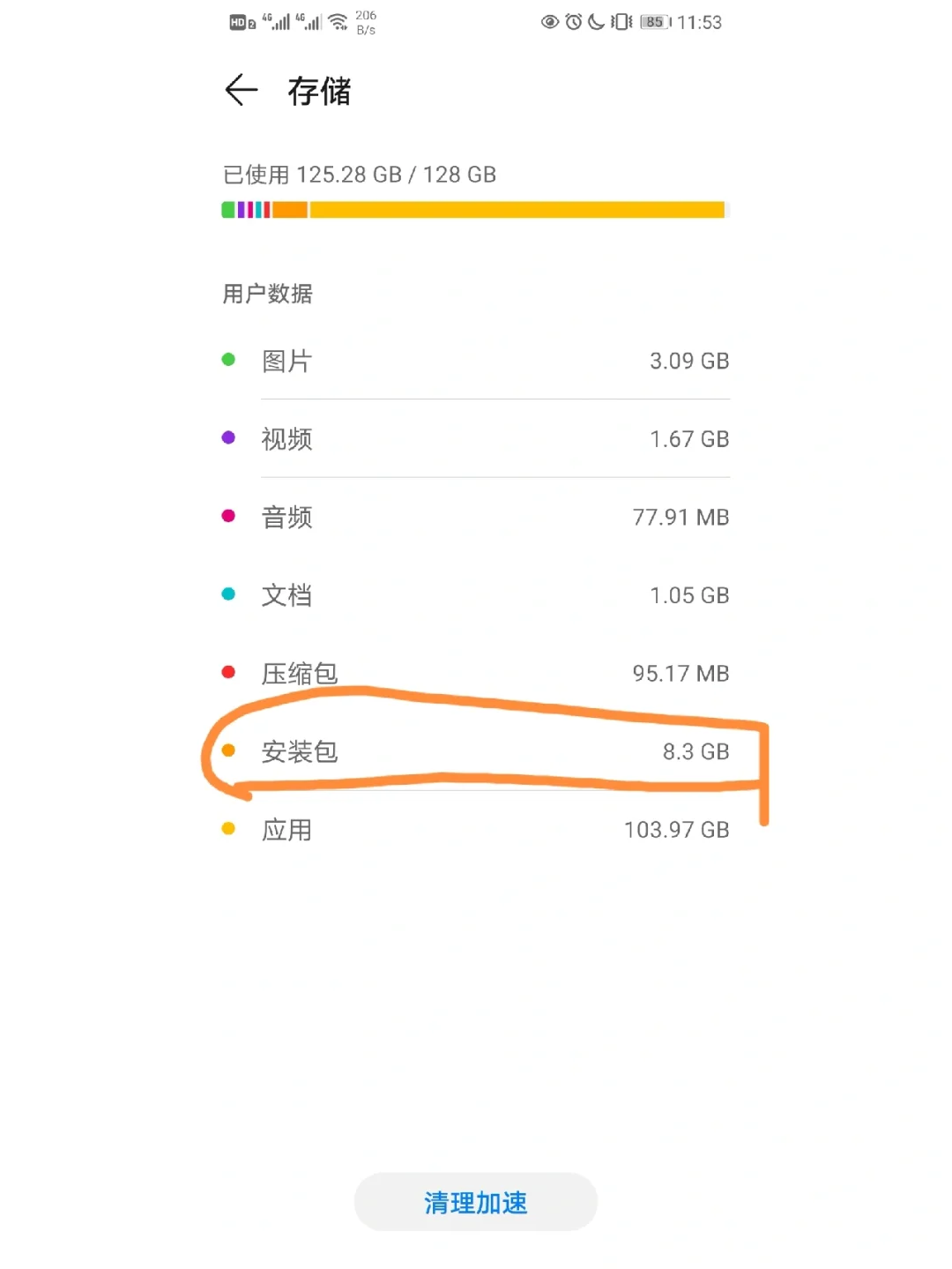Tap the yellow apps segment of storage bar
This screenshot has width=952, height=1269.
coord(517,210)
